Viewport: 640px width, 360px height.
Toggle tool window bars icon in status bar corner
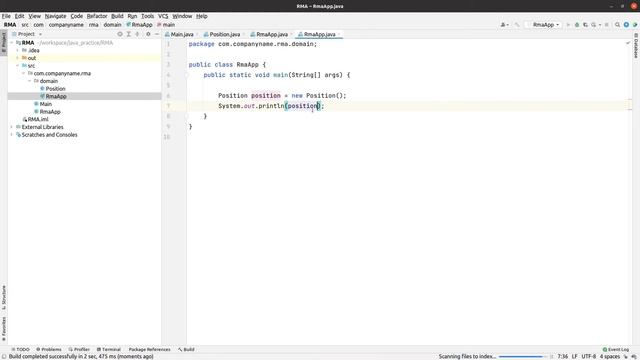4,356
